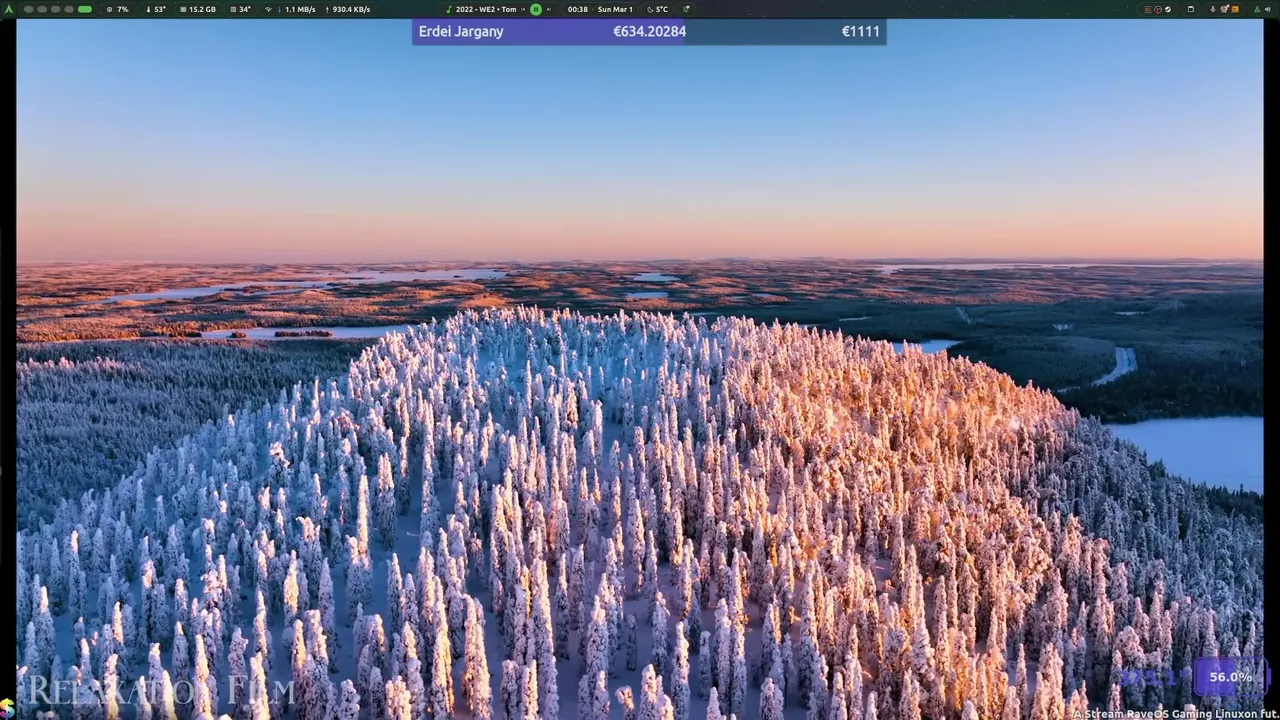Select the first grey workspace dot
1280x720 pixels.
(28, 9)
